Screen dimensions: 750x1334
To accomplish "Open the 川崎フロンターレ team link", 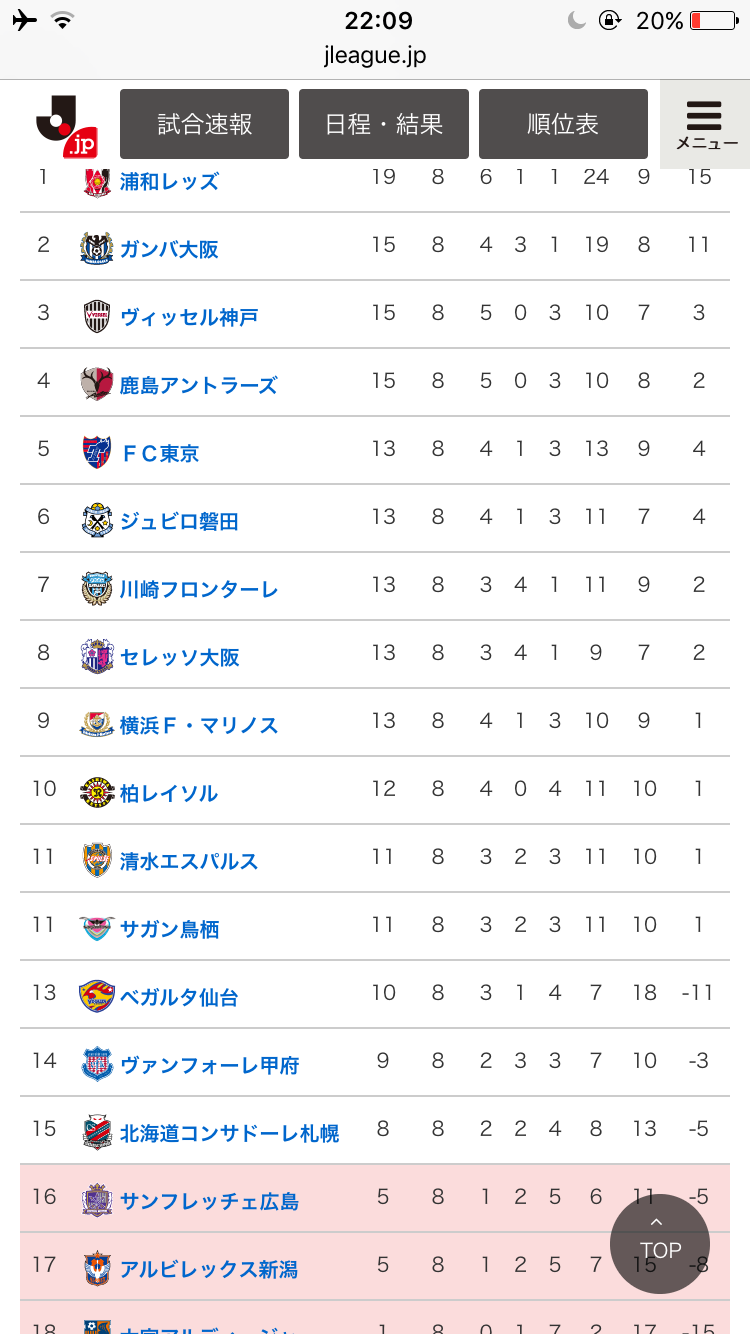I will (x=199, y=589).
